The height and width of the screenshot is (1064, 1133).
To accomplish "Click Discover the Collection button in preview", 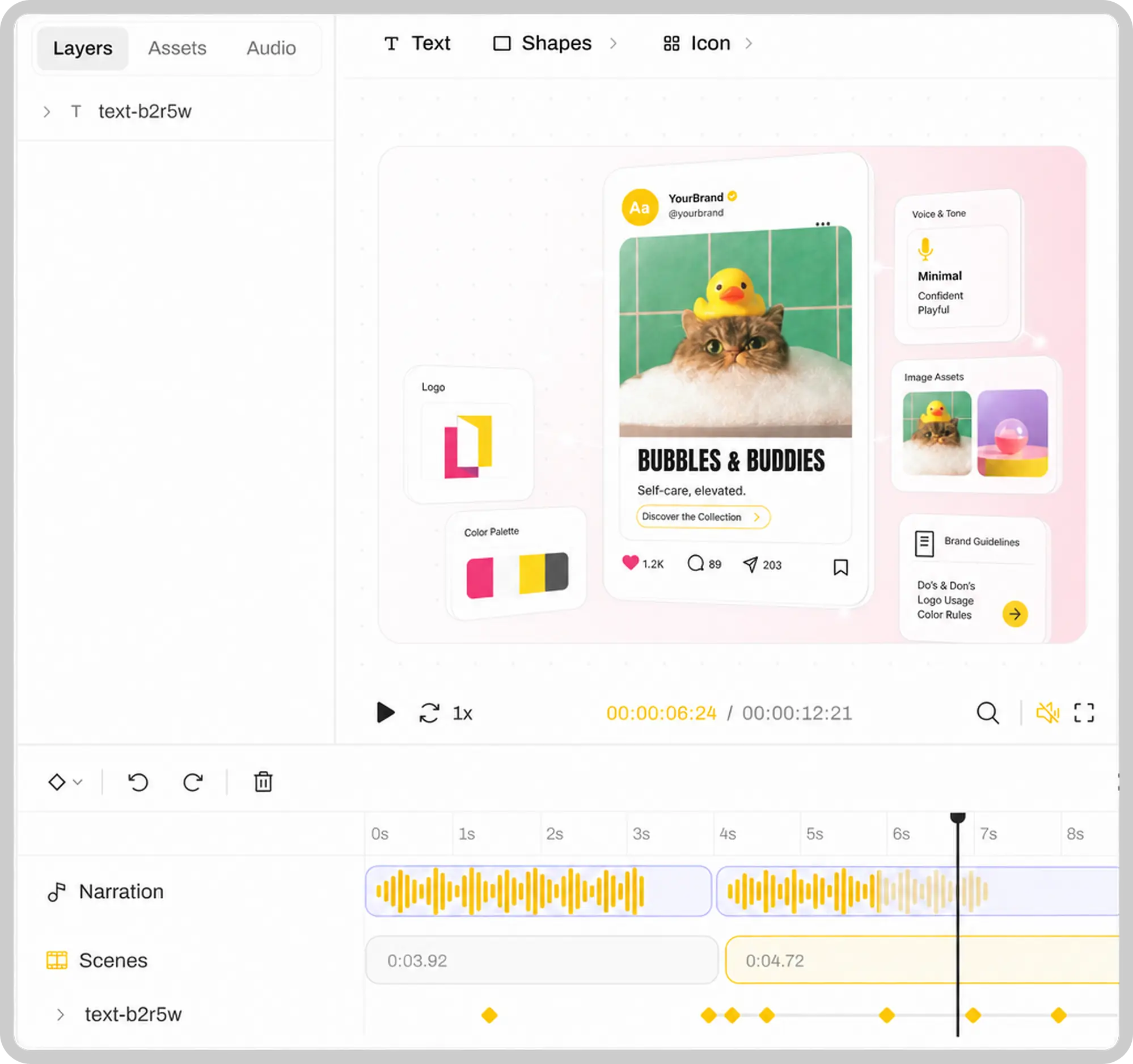I will point(703,517).
